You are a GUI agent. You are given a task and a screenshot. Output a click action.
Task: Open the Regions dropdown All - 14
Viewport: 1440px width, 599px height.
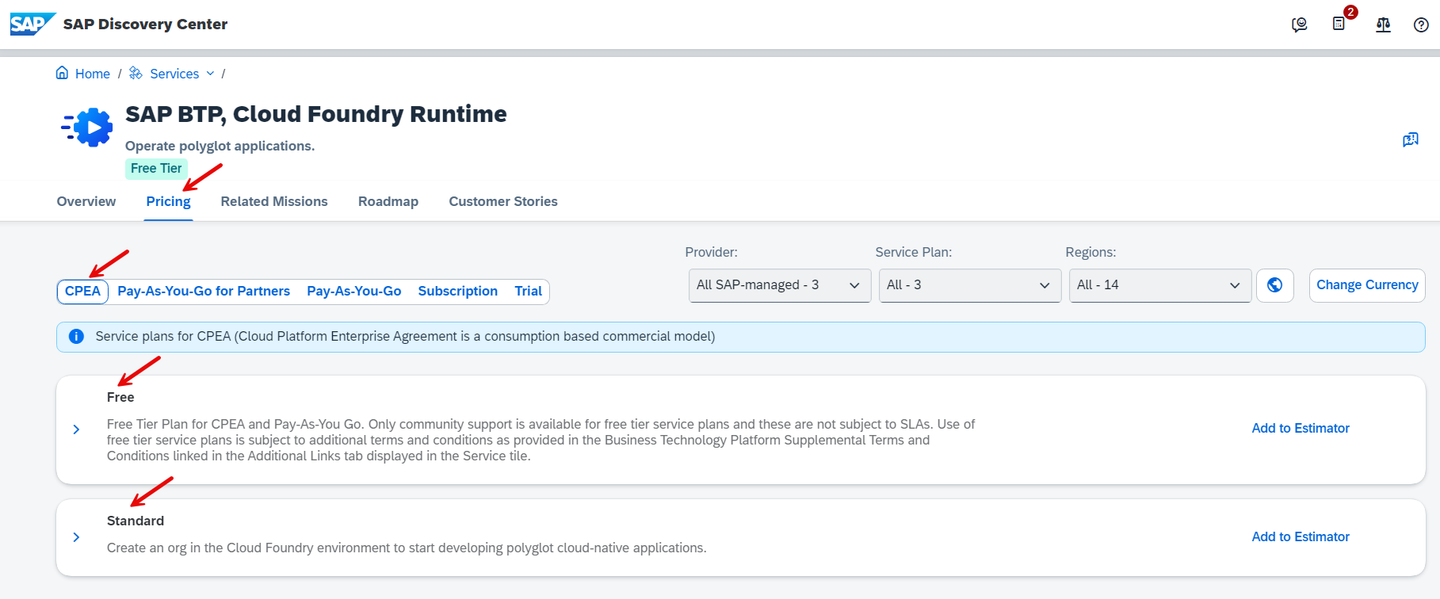1160,285
